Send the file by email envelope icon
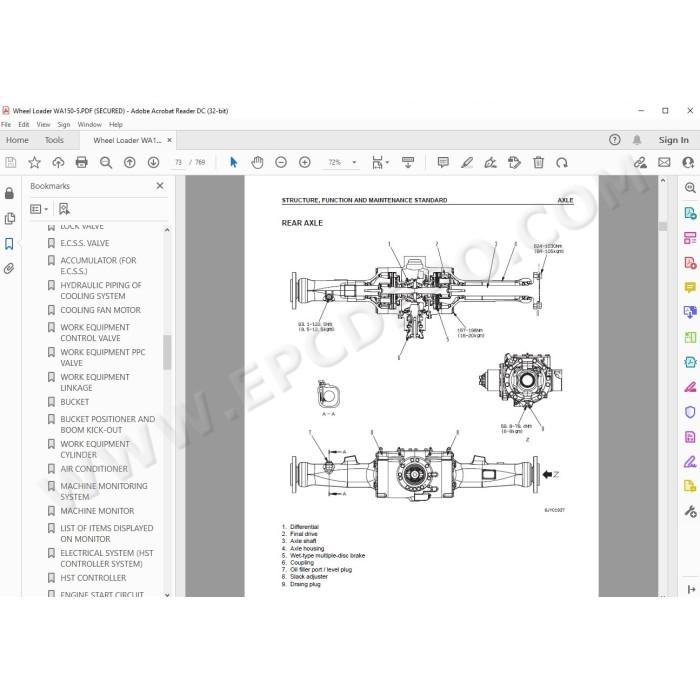700x700 pixels. point(664,162)
